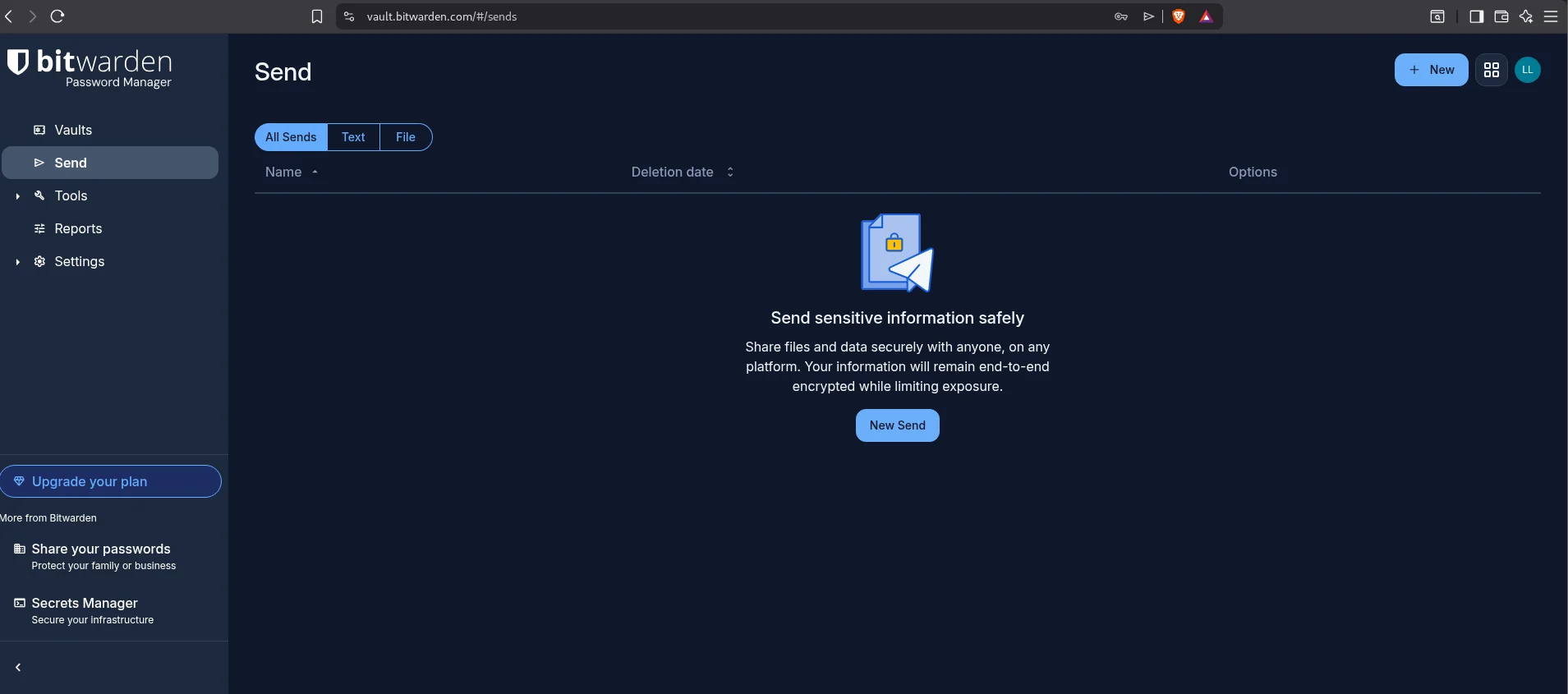Expand the Tools section arrow
Image resolution: width=1568 pixels, height=694 pixels.
(17, 196)
